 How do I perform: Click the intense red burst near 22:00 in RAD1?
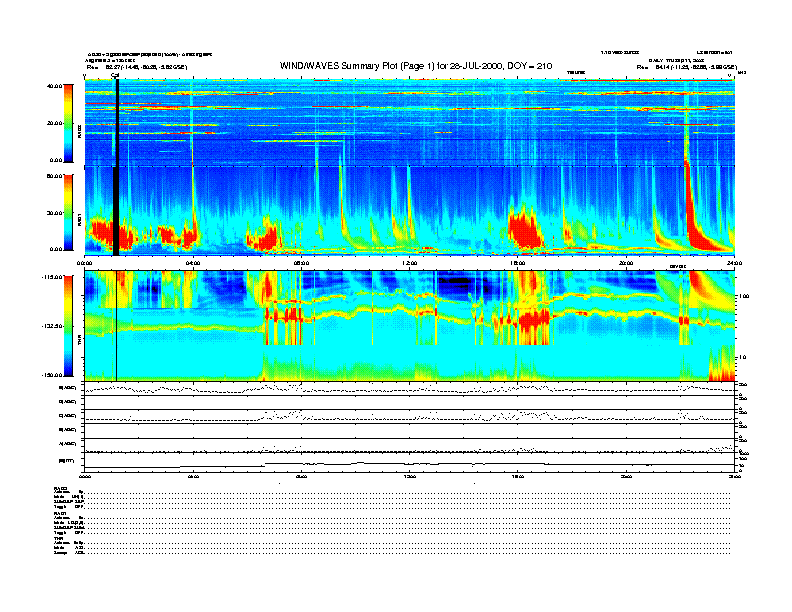pos(693,222)
